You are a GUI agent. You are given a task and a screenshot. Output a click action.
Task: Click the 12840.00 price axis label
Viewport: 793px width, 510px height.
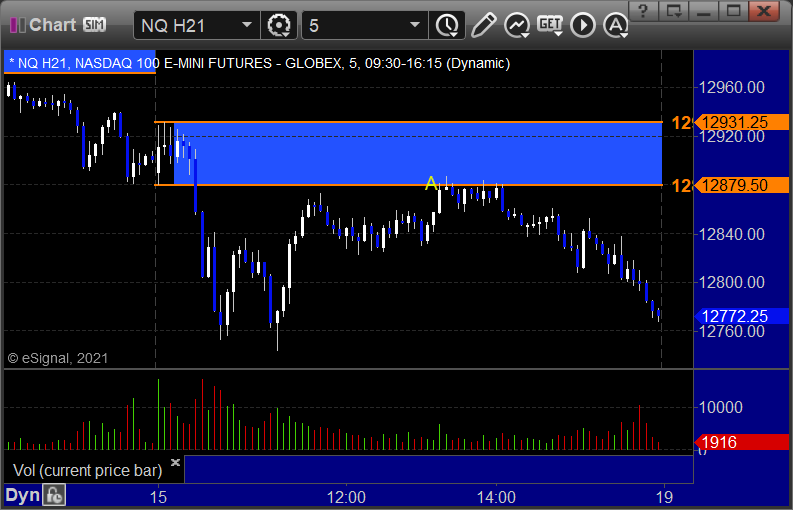[731, 234]
